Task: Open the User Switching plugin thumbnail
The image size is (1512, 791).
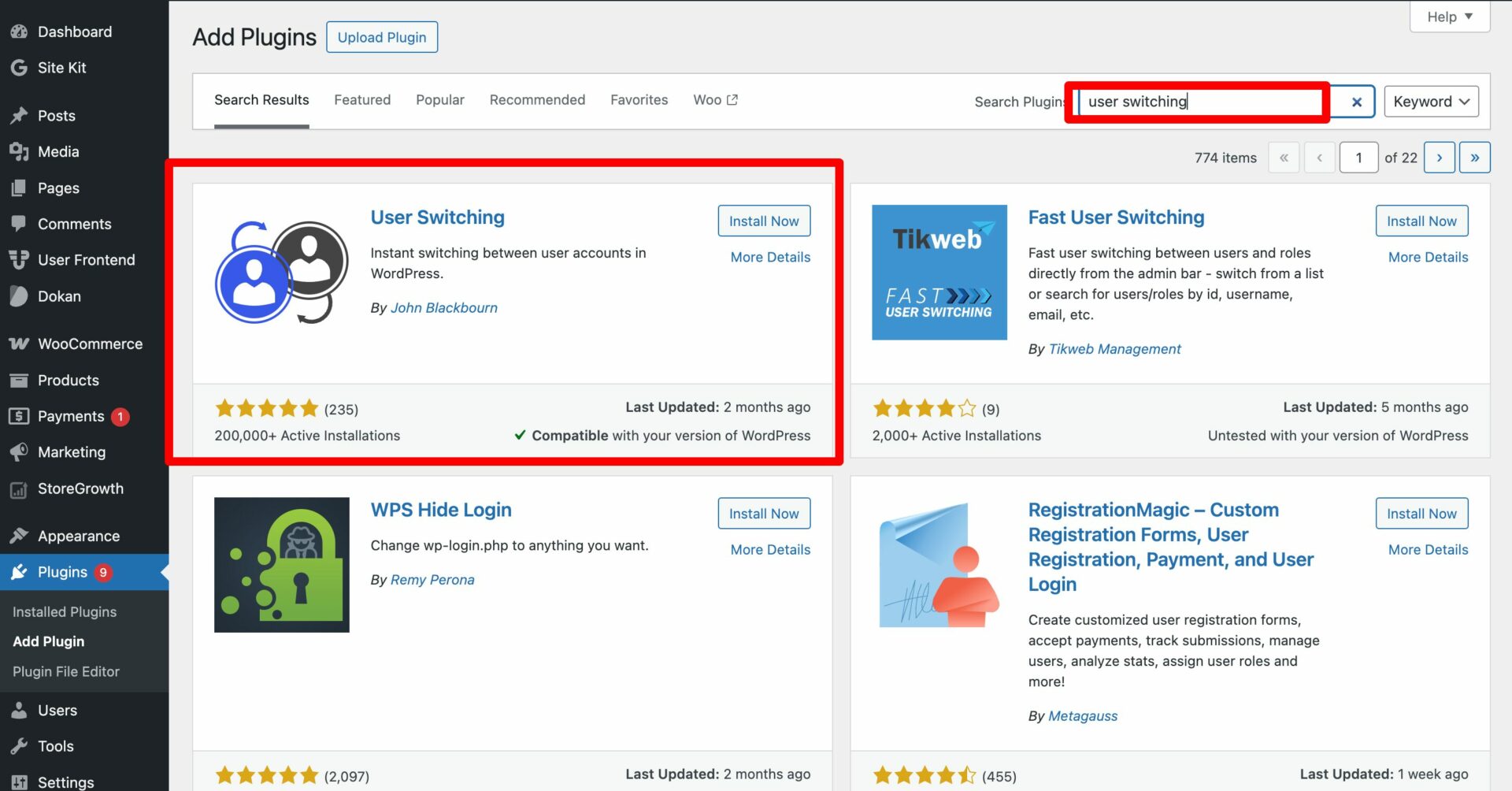Action: tap(282, 273)
